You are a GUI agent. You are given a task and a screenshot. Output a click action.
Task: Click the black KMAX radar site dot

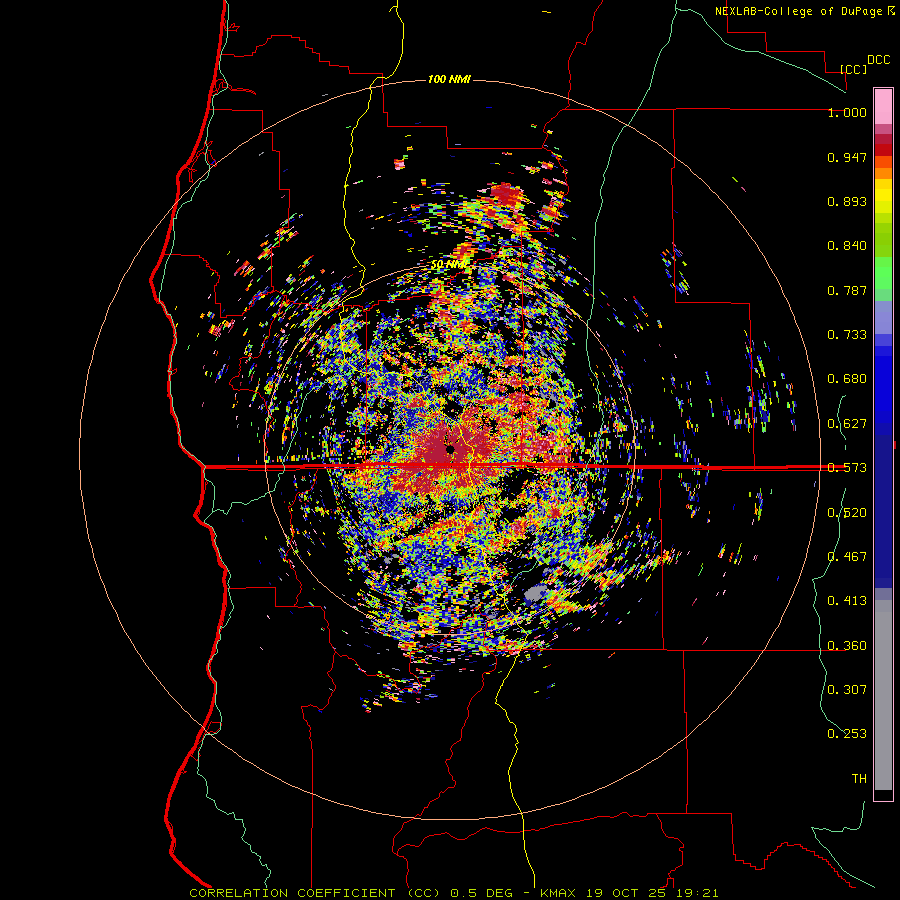click(x=451, y=449)
